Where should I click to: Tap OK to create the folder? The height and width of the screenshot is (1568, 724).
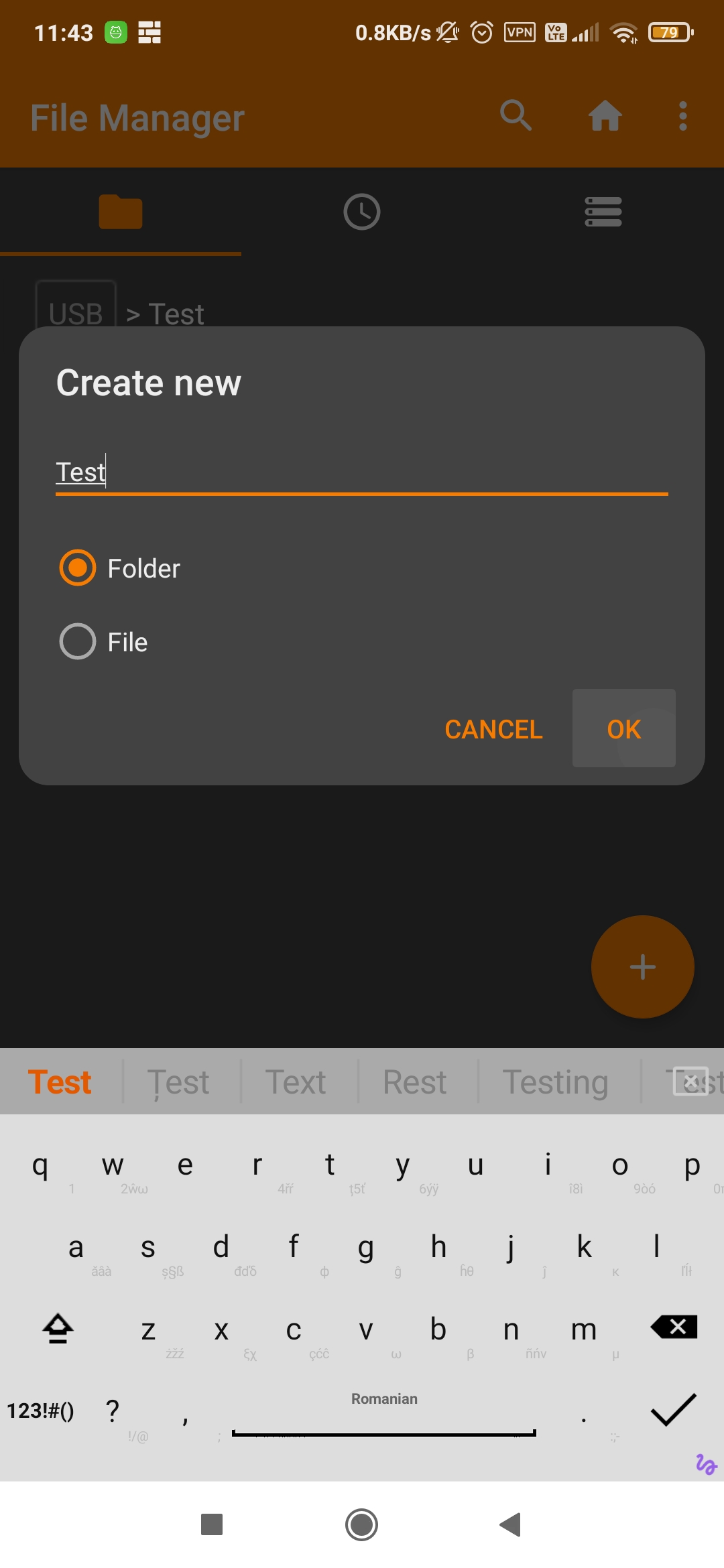click(x=623, y=728)
